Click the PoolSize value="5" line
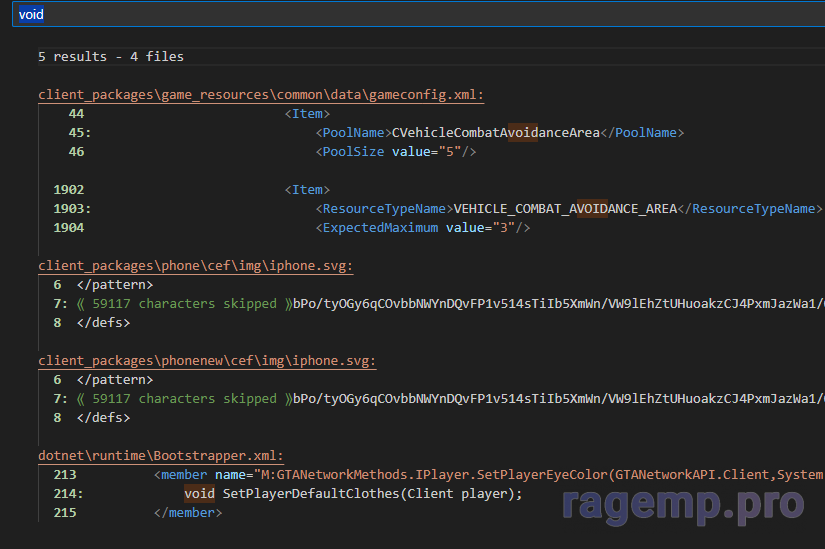Viewport: 825px width, 549px height. 396,152
